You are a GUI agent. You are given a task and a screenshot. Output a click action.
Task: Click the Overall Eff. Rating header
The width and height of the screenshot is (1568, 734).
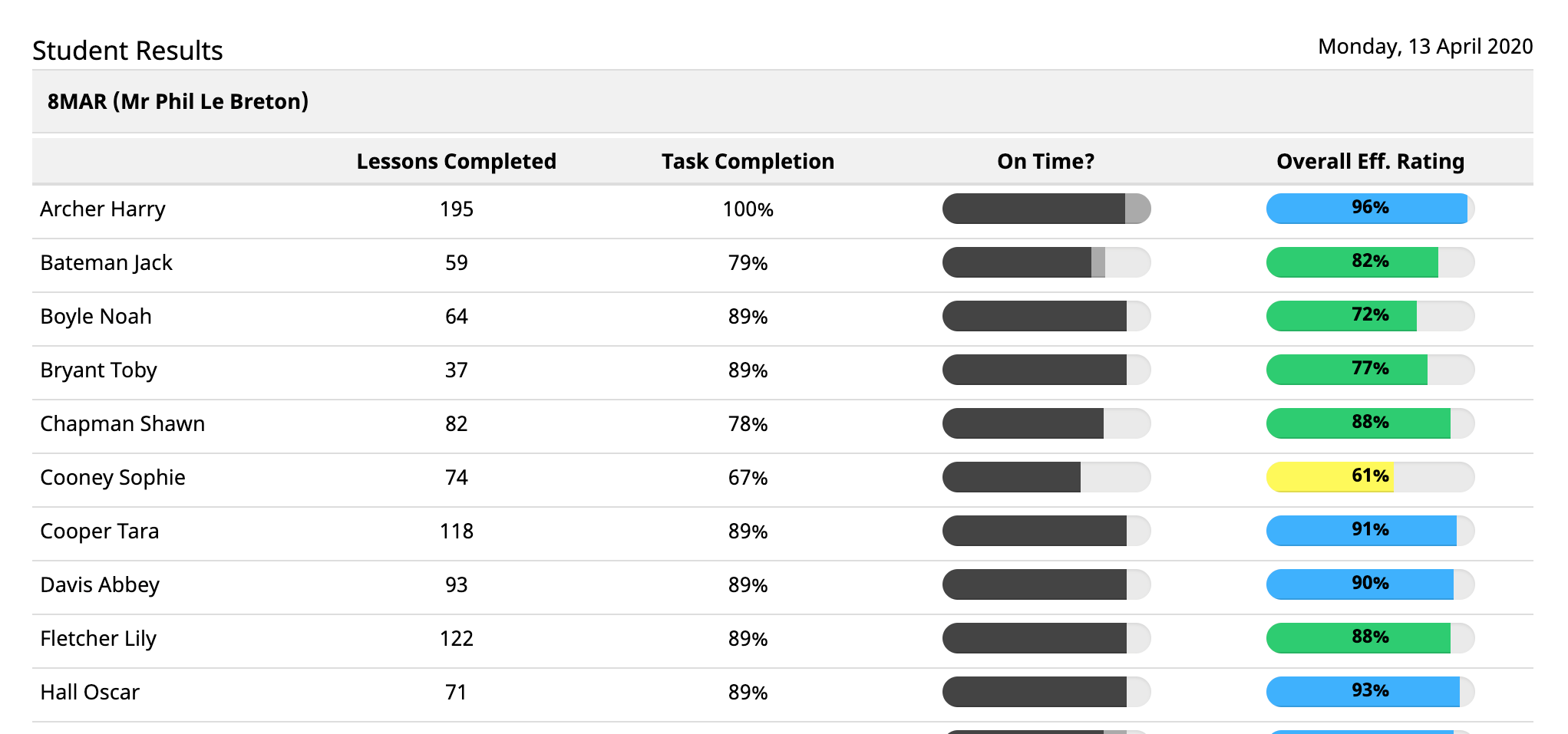coord(1370,162)
